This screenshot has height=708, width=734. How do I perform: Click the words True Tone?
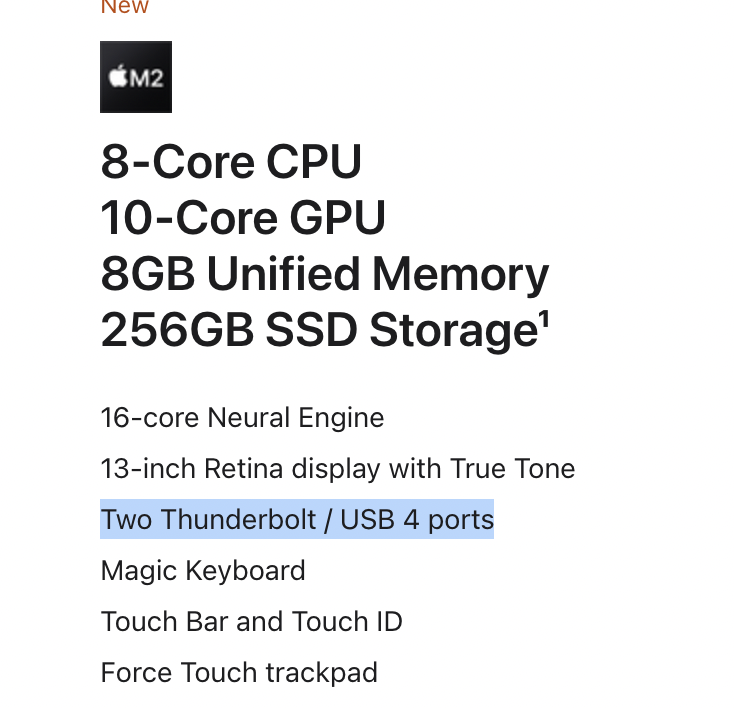512,469
